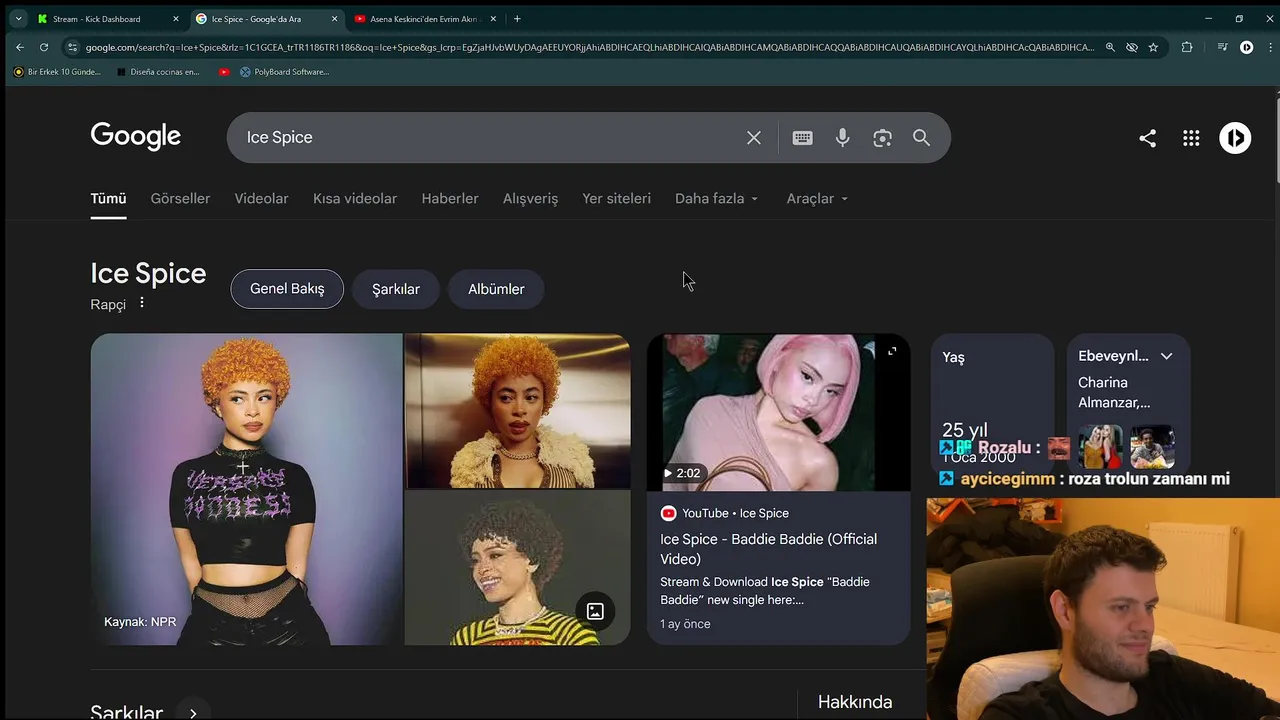The image size is (1280, 720).
Task: Select the Tümü tab
Action: [x=108, y=199]
